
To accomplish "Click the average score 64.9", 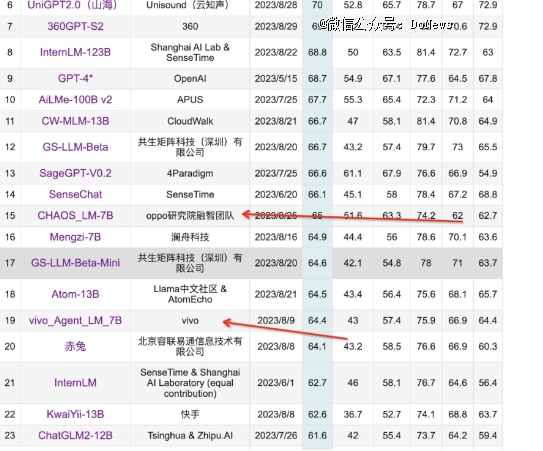I will tap(317, 237).
